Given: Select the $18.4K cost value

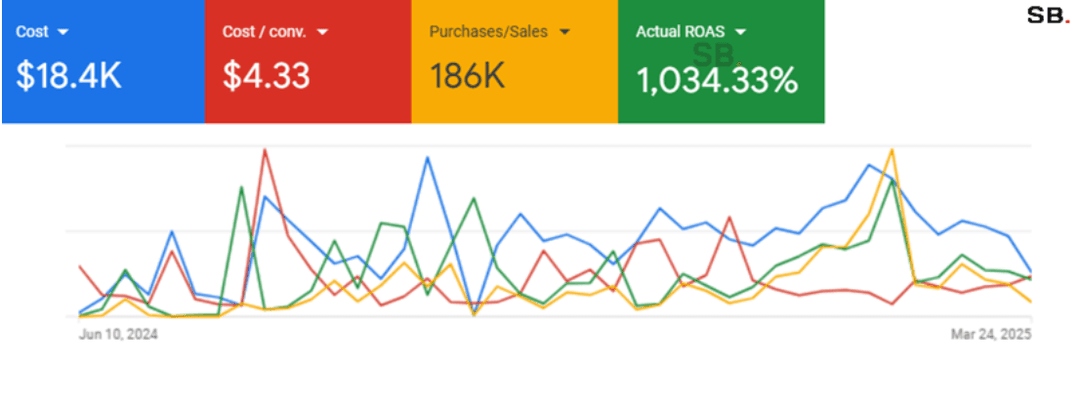Looking at the screenshot, I should tap(69, 77).
